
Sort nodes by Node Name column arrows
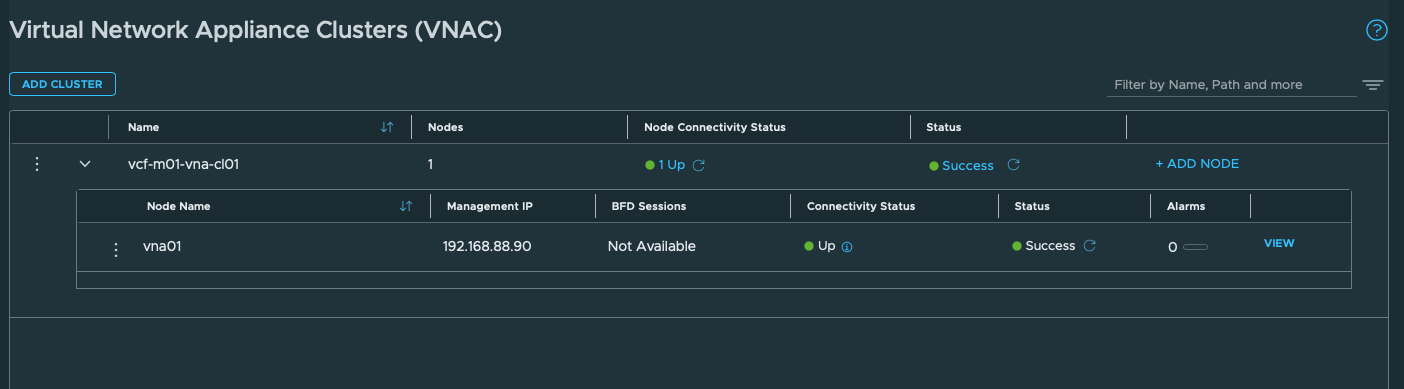405,206
